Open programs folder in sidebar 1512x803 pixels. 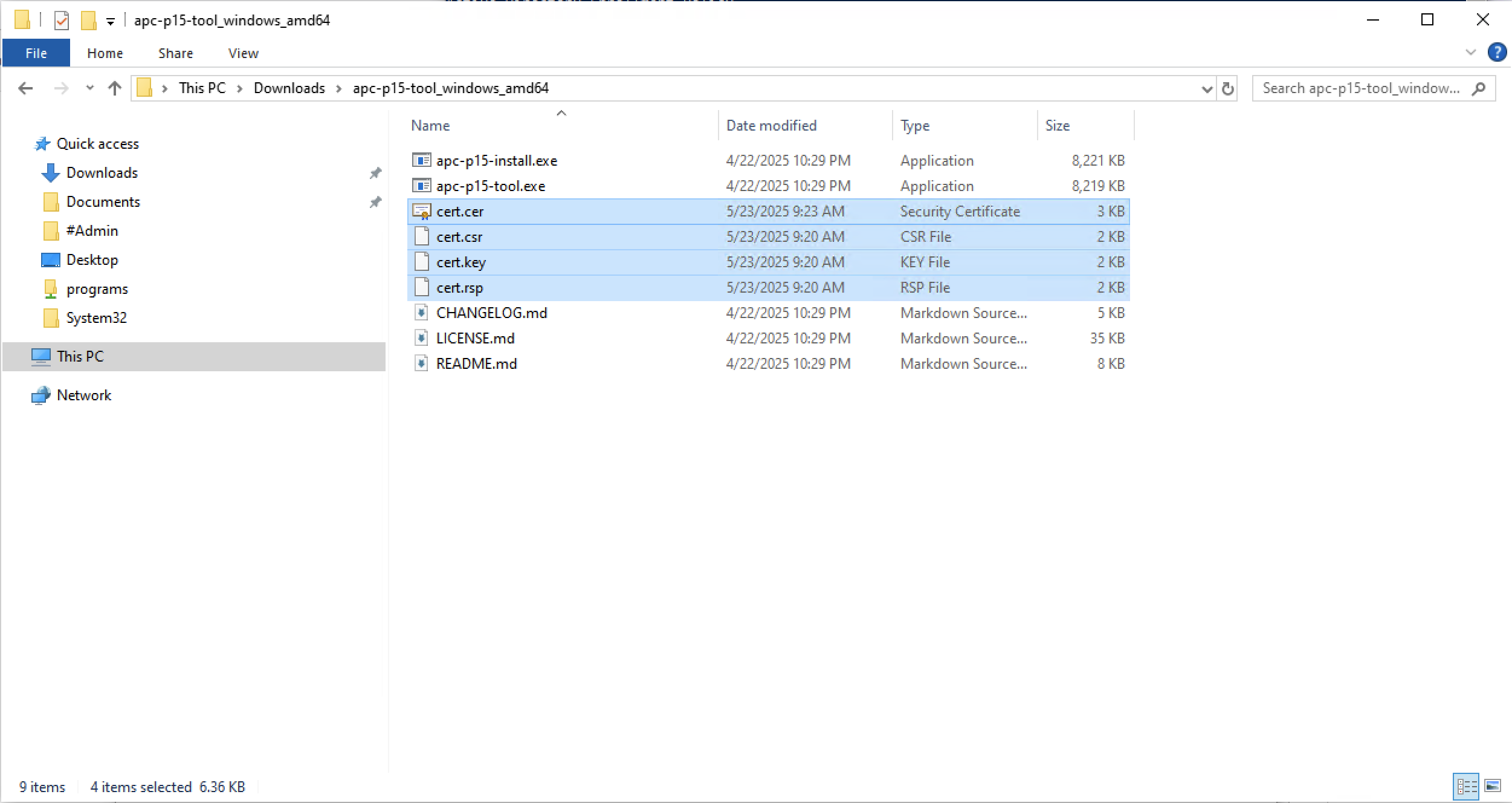(x=97, y=289)
